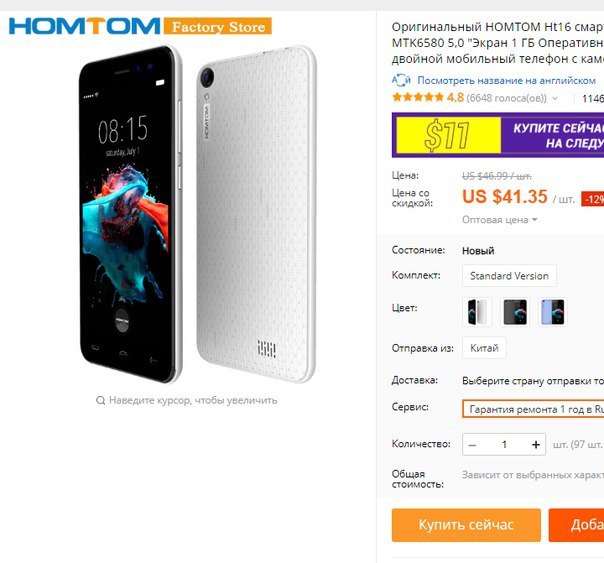This screenshot has width=604, height=563.
Task: Click the translate icon beside title link
Action: tap(401, 80)
